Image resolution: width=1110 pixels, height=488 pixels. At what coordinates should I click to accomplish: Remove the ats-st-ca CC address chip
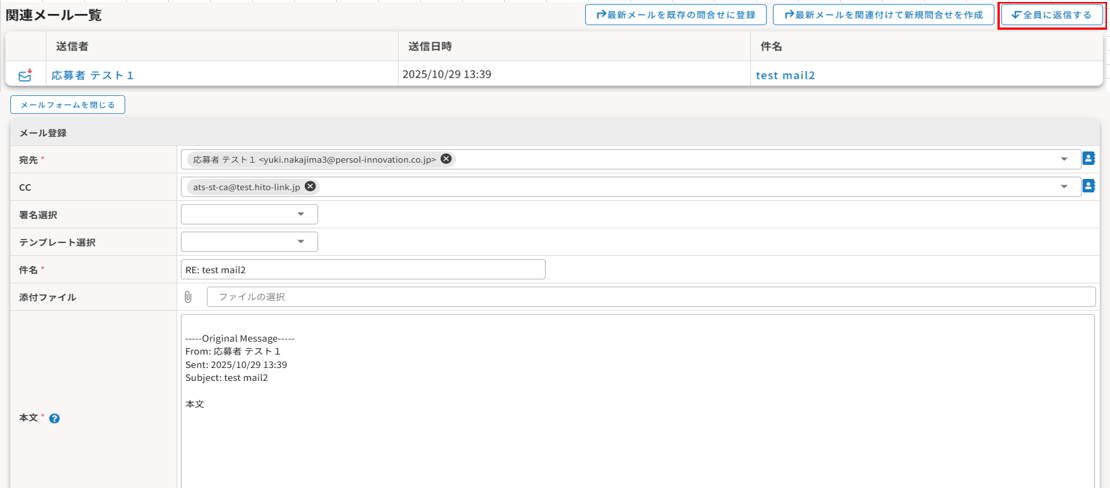310,187
